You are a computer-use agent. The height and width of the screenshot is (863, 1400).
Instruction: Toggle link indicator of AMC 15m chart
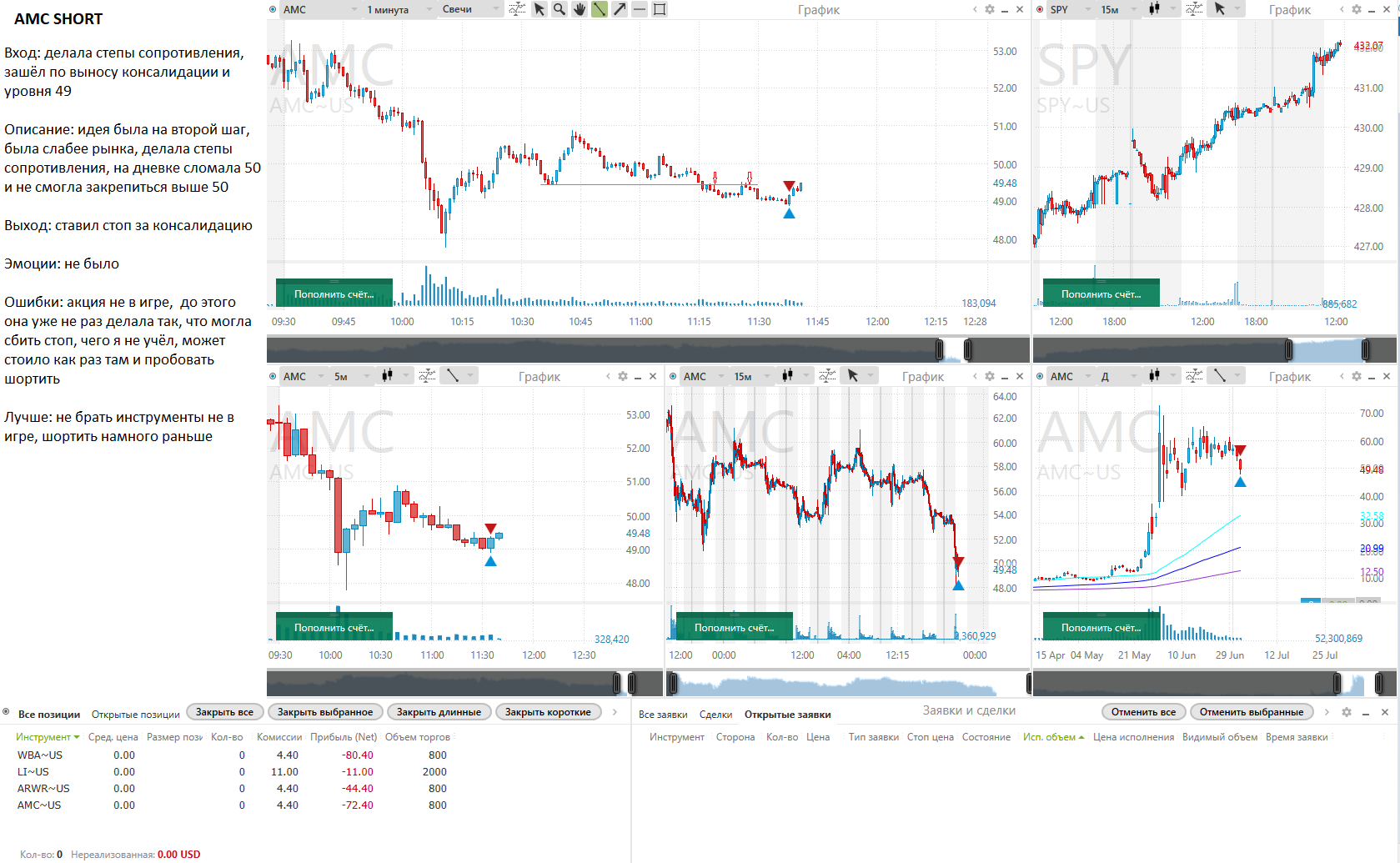click(673, 376)
